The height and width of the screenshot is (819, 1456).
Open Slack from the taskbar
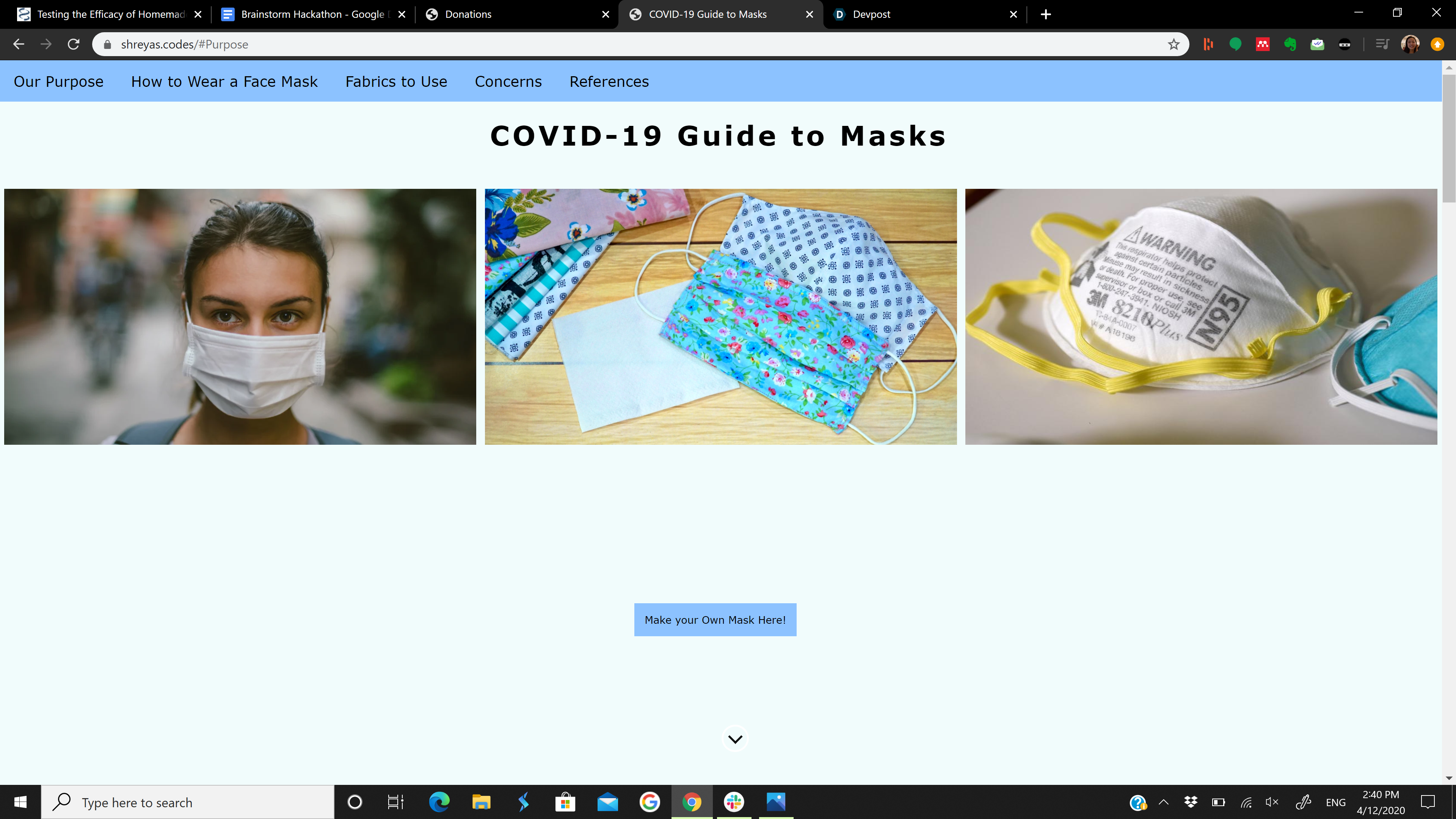tap(734, 802)
